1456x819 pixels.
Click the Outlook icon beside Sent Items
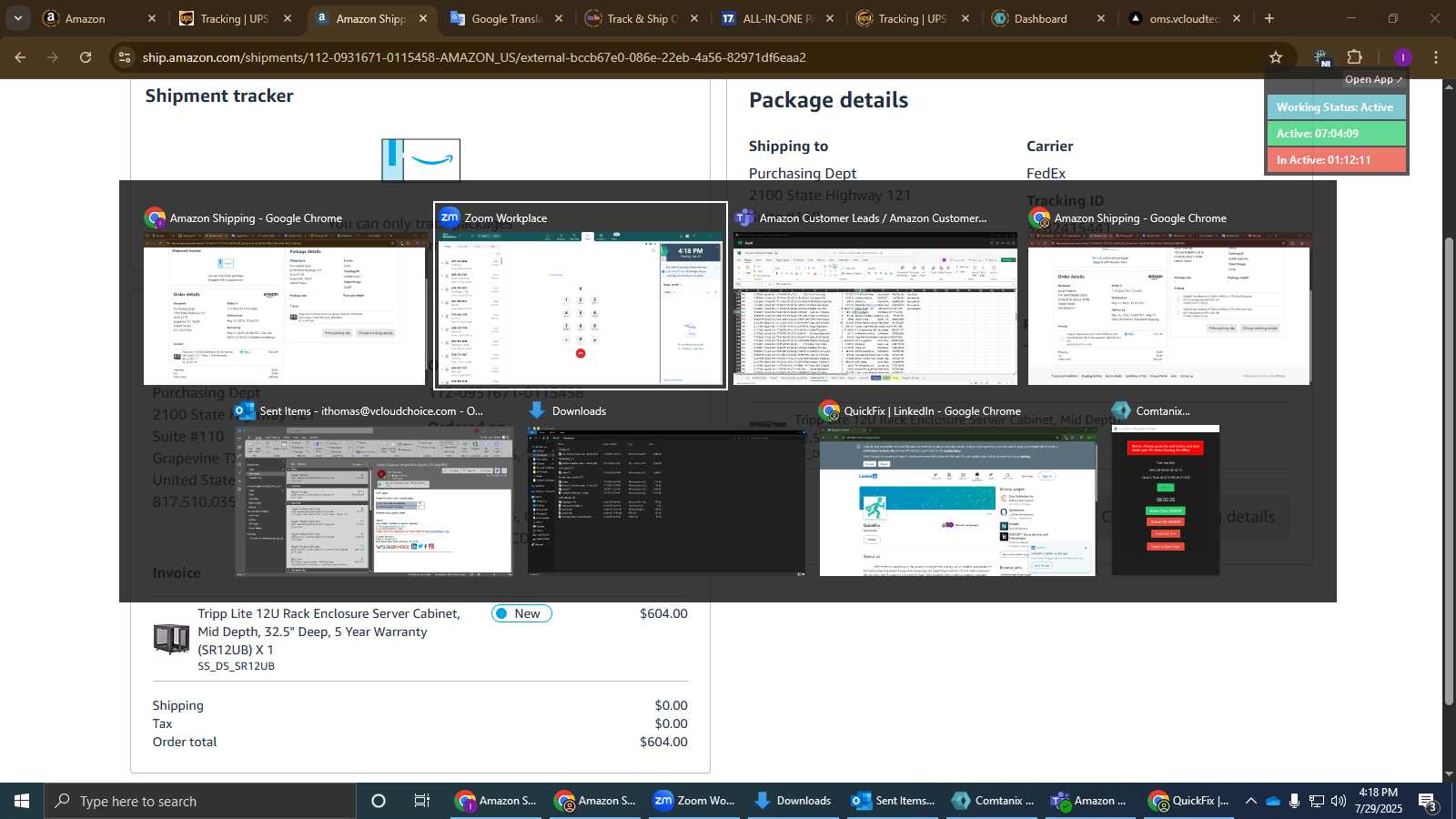[245, 410]
